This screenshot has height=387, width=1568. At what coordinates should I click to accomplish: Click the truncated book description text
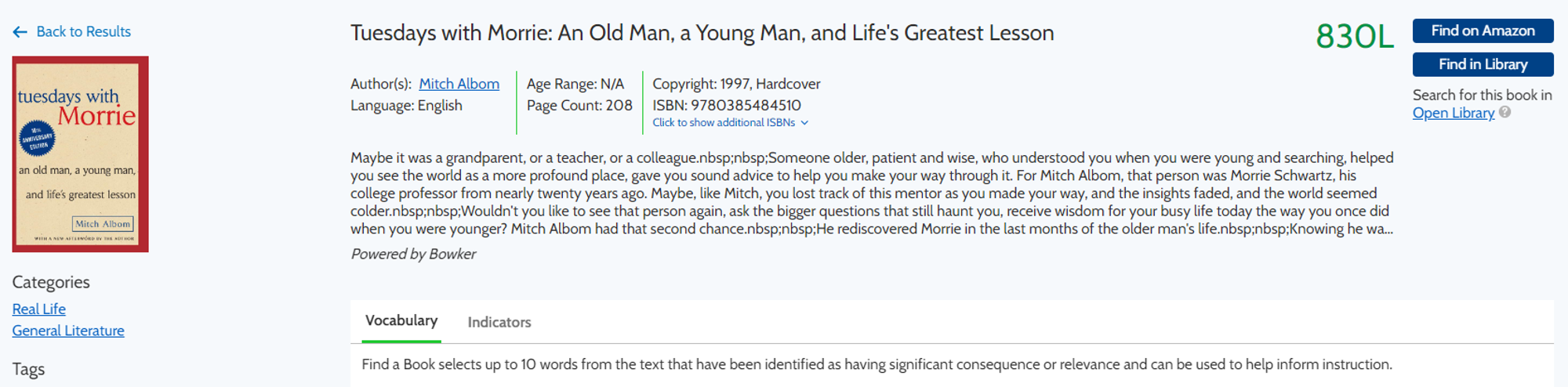point(872,193)
